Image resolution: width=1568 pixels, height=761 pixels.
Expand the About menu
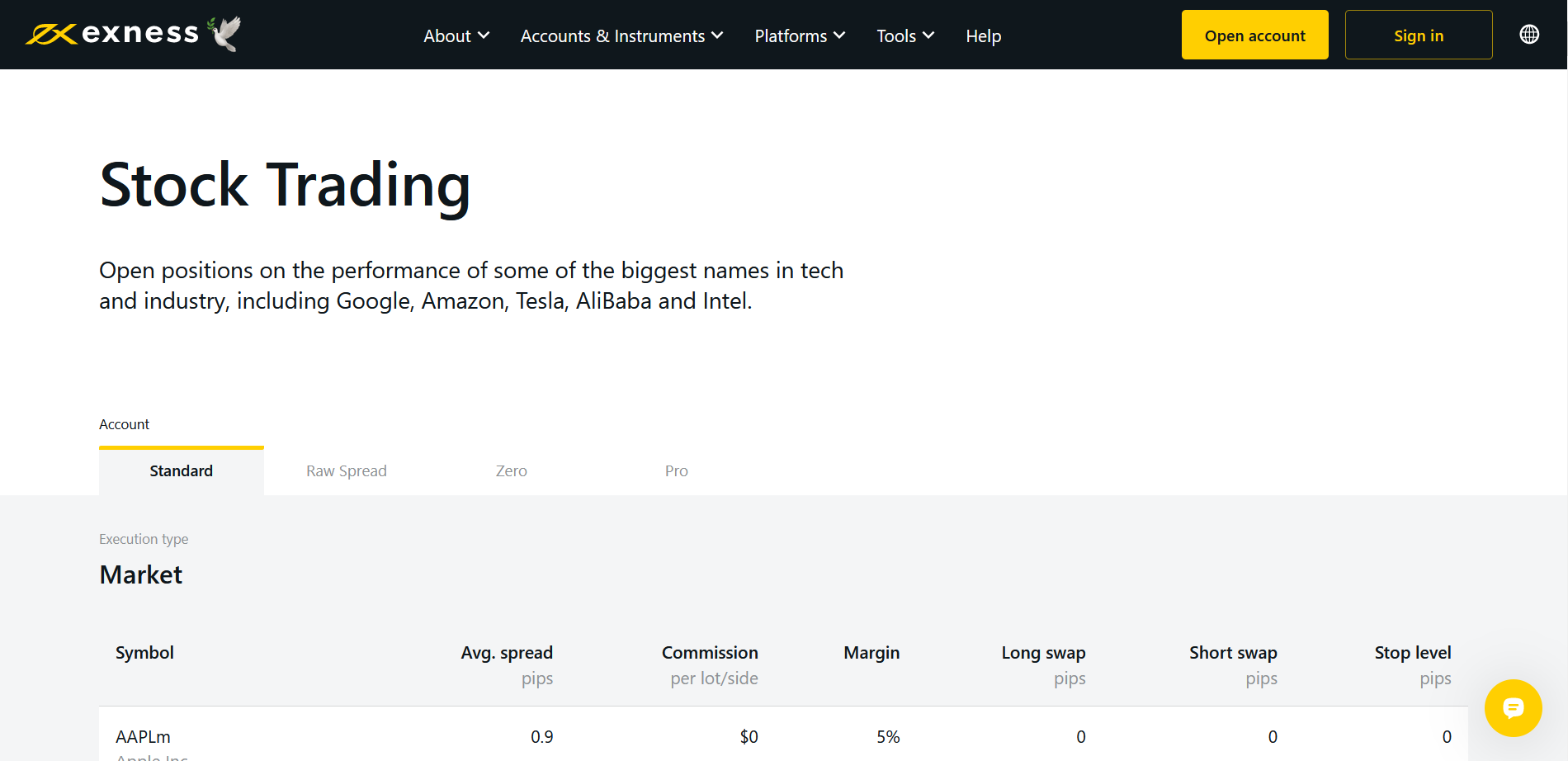[x=456, y=35]
